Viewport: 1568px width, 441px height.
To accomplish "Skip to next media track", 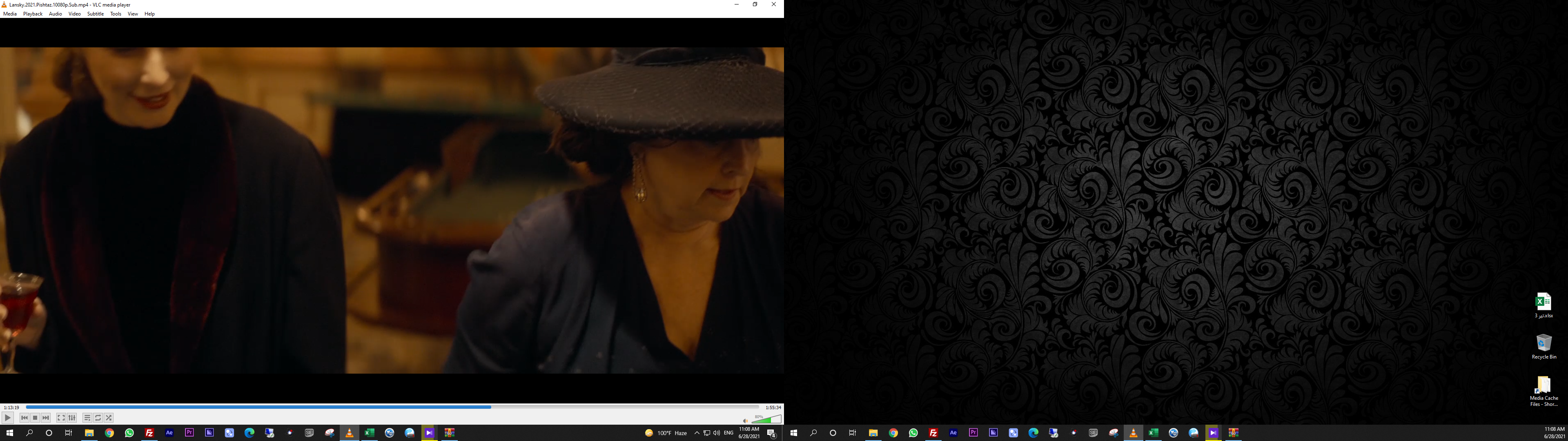I will point(46,418).
